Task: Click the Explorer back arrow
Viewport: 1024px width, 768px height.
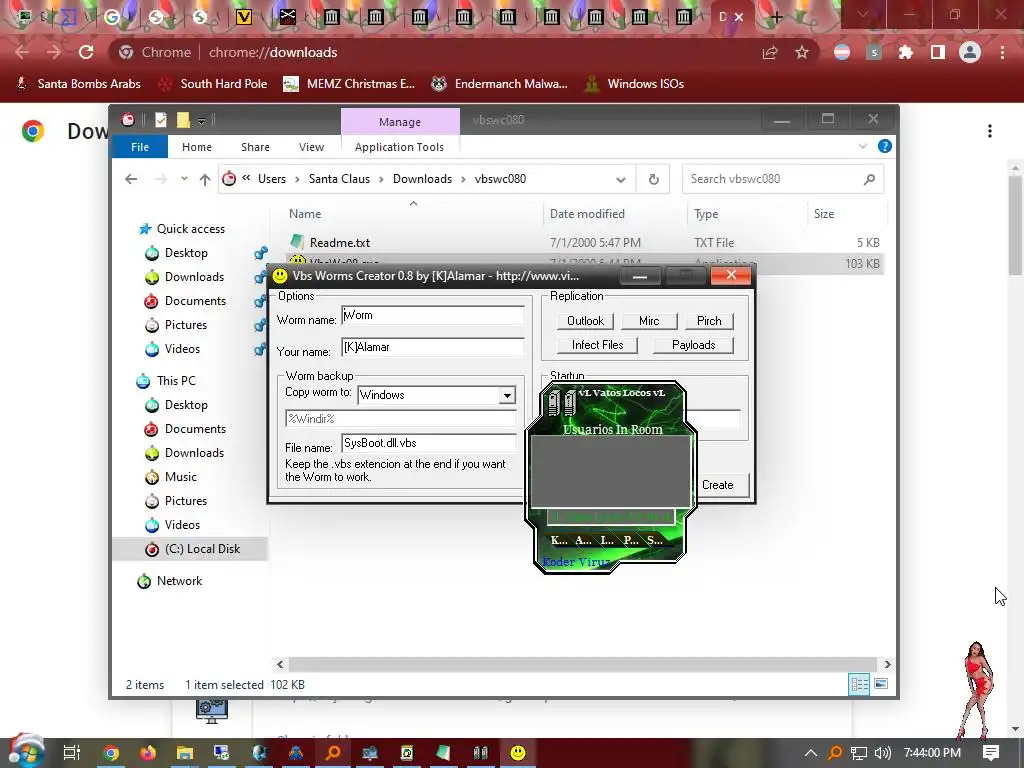Action: (x=131, y=179)
